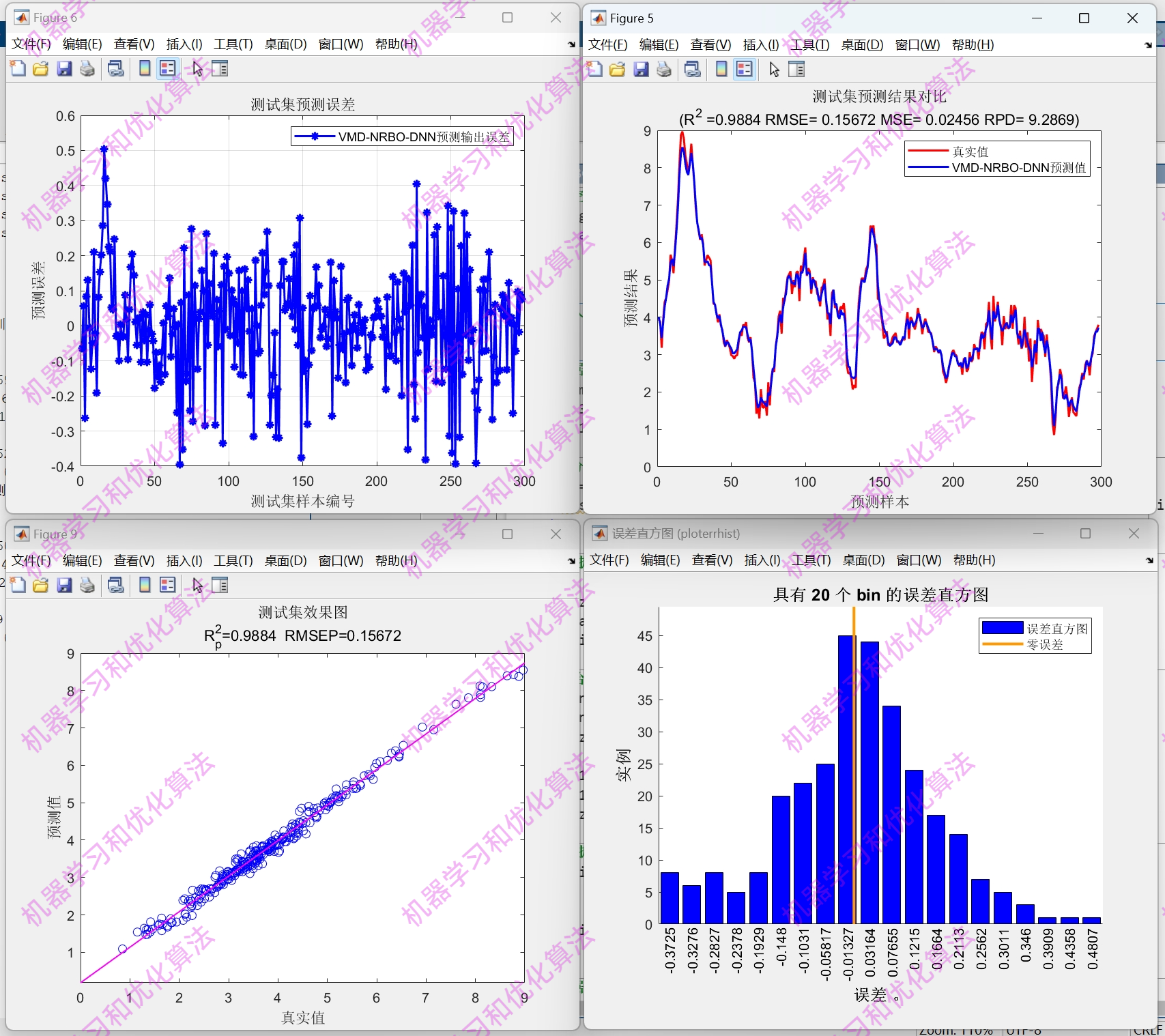
Task: Open 帮助(H) menu in 误差直方图 window
Action: point(974,560)
